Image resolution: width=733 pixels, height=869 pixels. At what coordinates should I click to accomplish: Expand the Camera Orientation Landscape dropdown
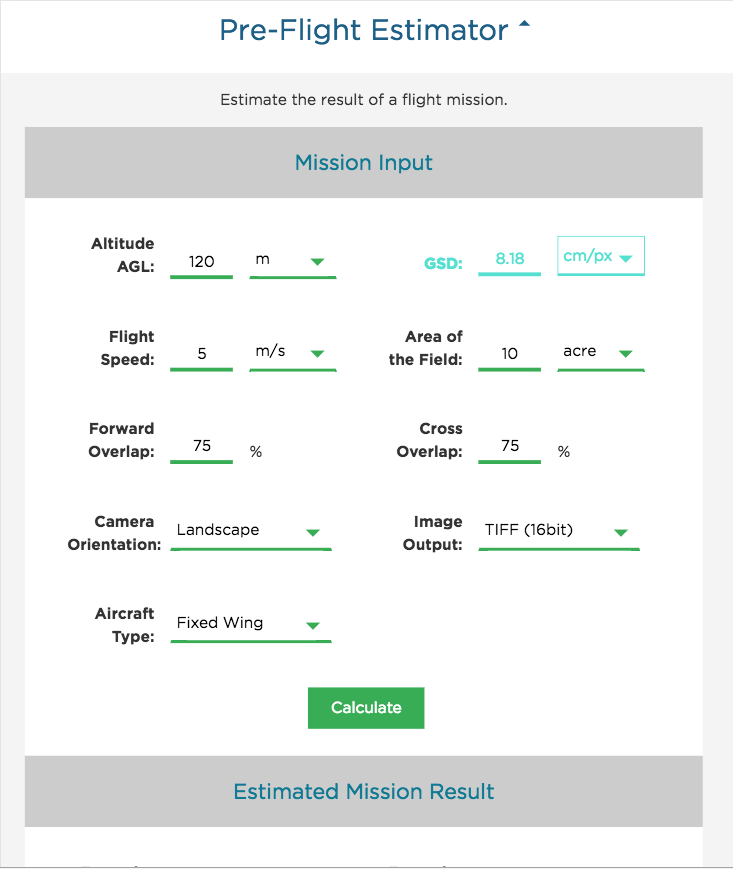pos(251,531)
